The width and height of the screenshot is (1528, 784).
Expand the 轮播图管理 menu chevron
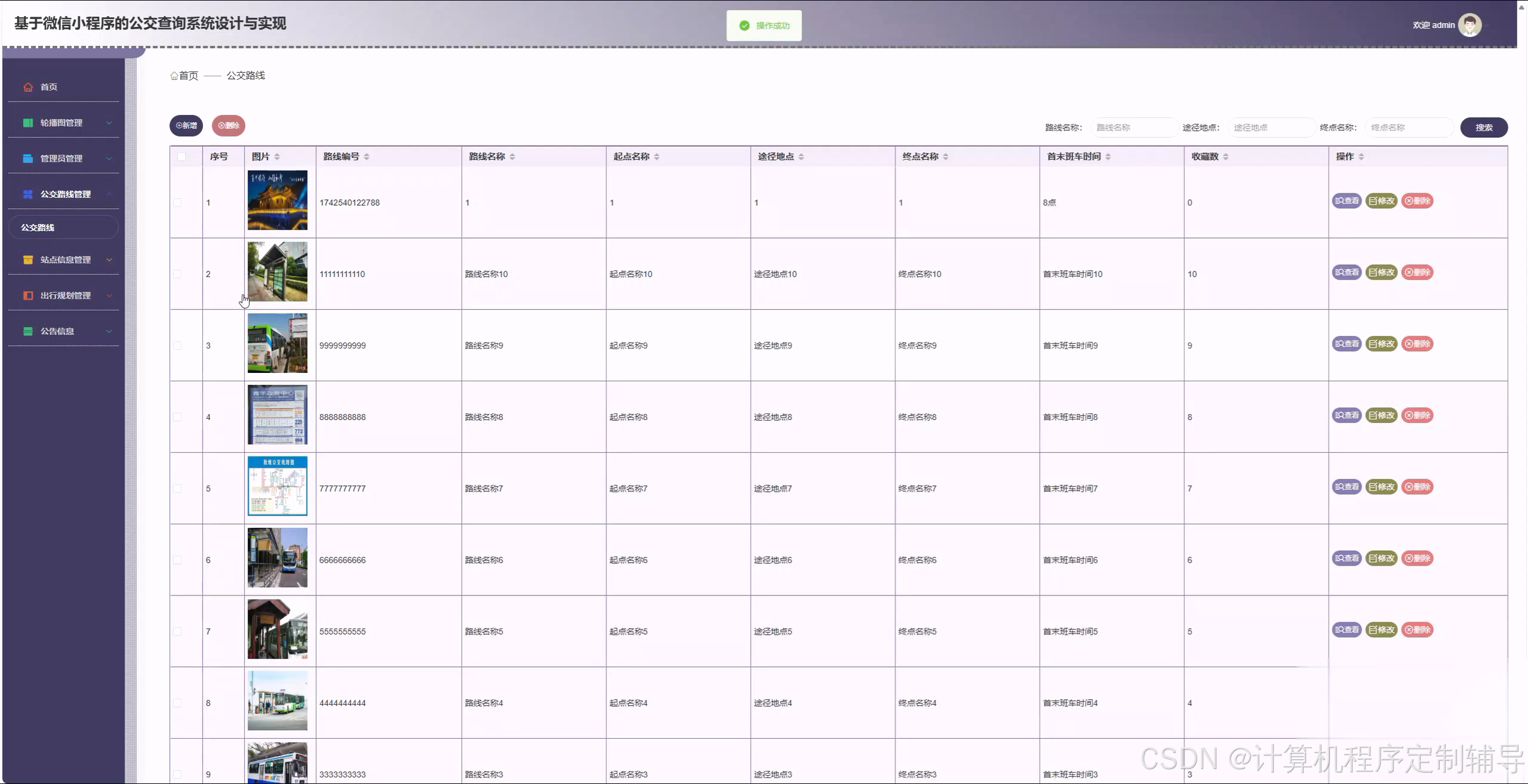109,123
